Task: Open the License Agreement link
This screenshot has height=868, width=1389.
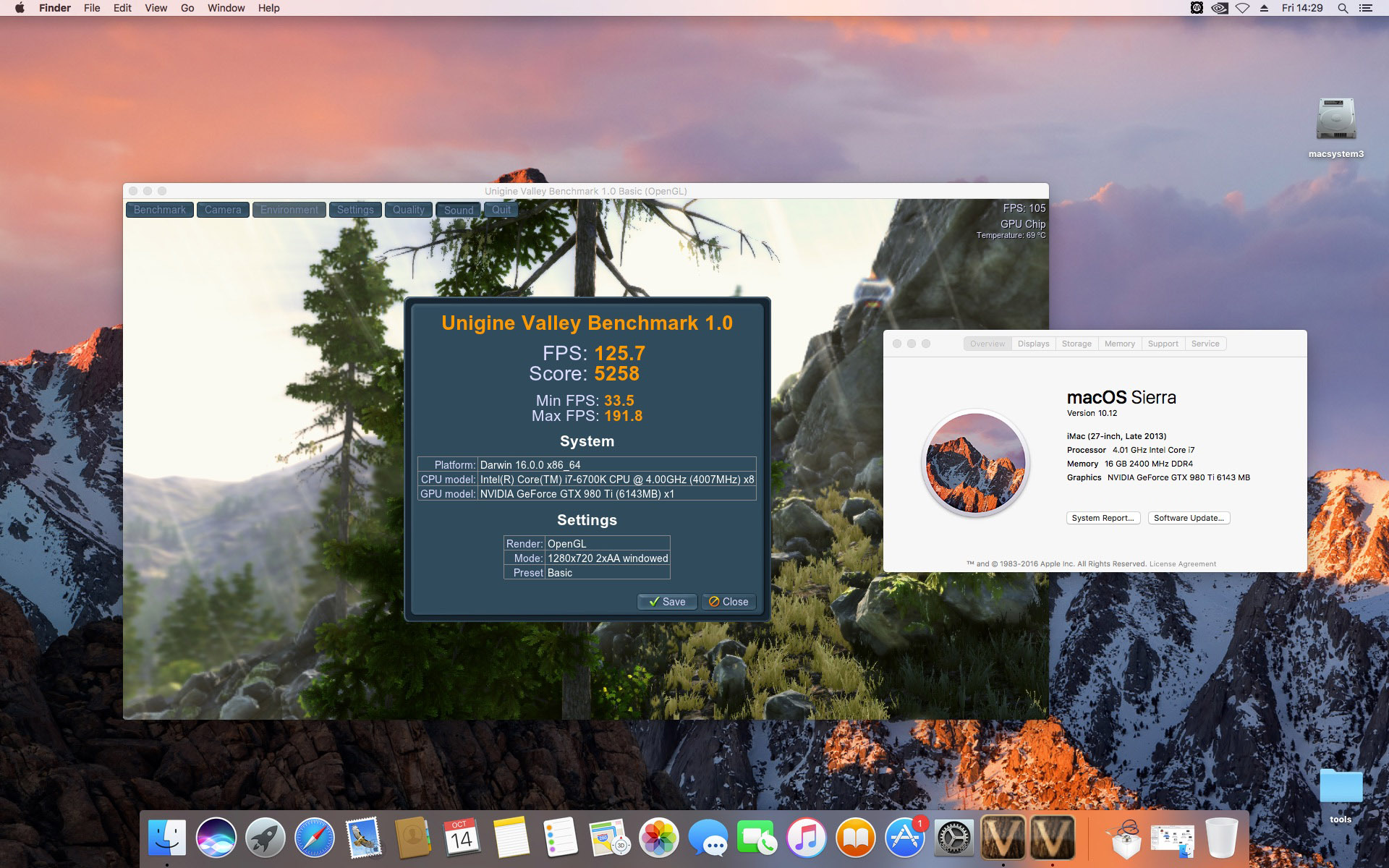Action: [x=1183, y=564]
